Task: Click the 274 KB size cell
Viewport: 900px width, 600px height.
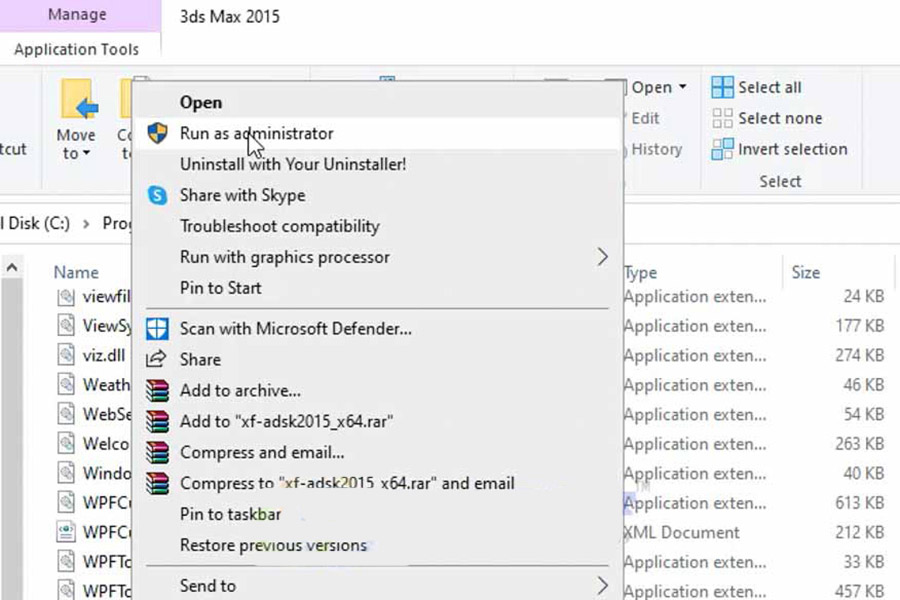Action: coord(859,355)
